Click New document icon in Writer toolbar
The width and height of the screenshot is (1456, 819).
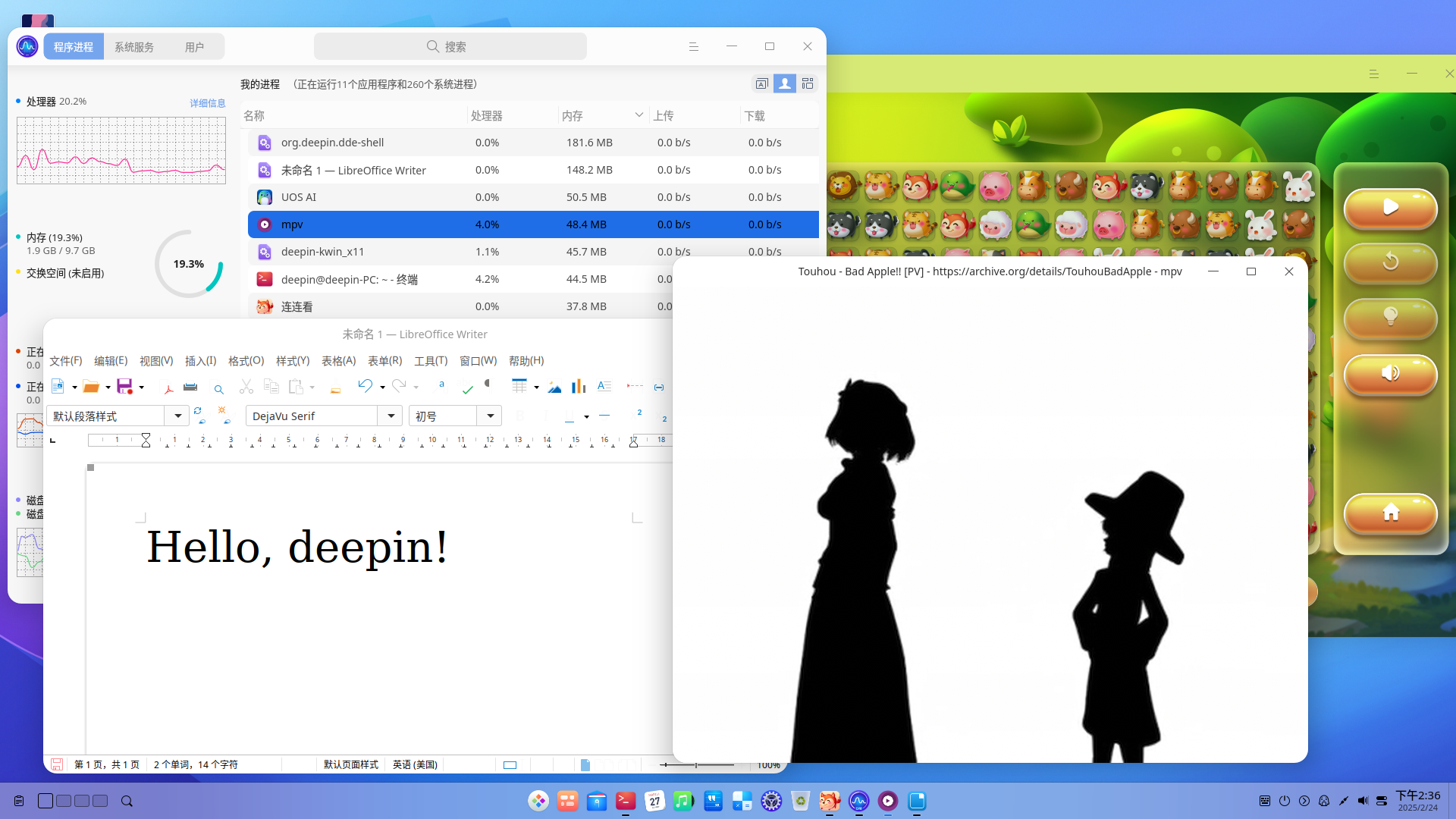tap(58, 387)
